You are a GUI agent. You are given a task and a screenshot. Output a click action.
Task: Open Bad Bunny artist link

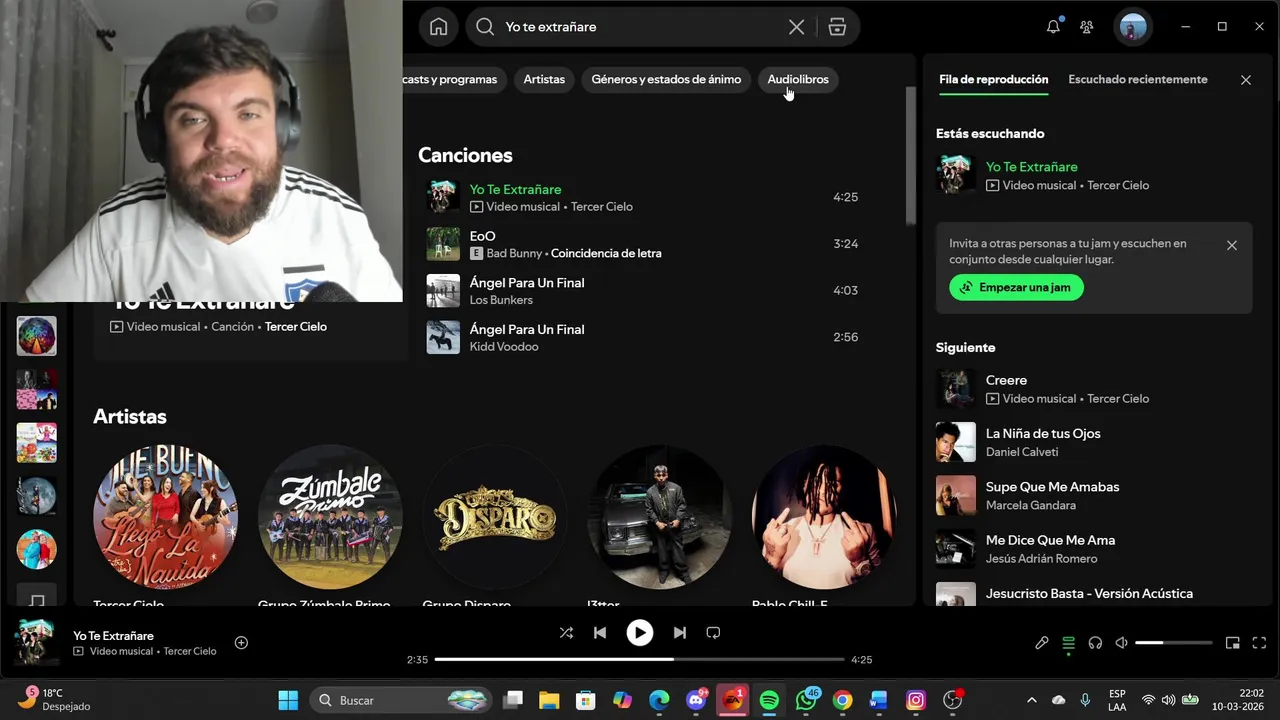coord(514,254)
